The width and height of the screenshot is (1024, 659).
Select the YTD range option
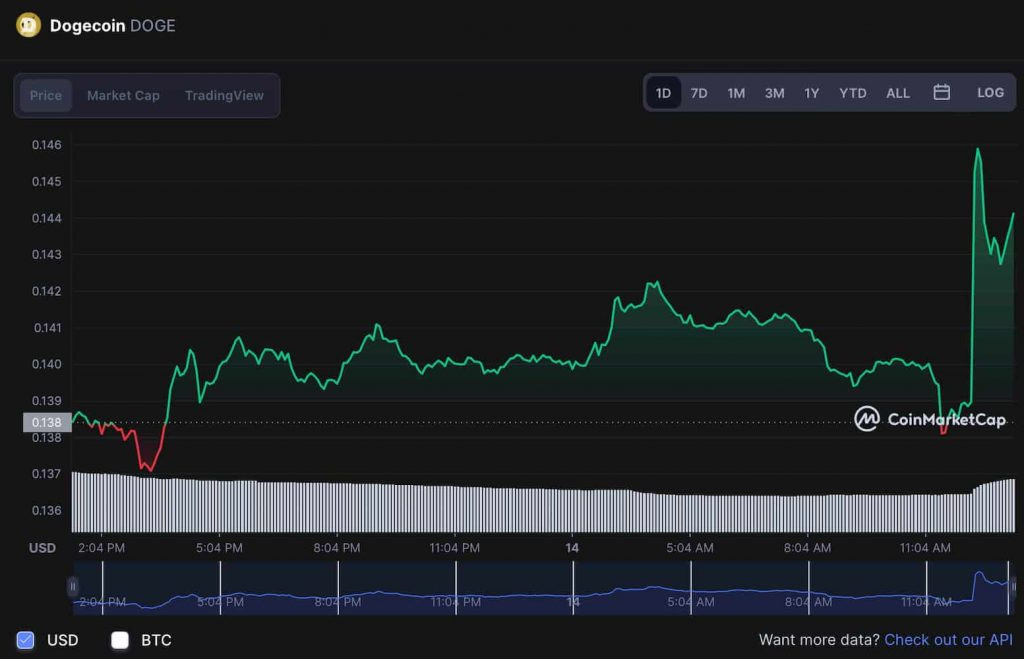853,93
